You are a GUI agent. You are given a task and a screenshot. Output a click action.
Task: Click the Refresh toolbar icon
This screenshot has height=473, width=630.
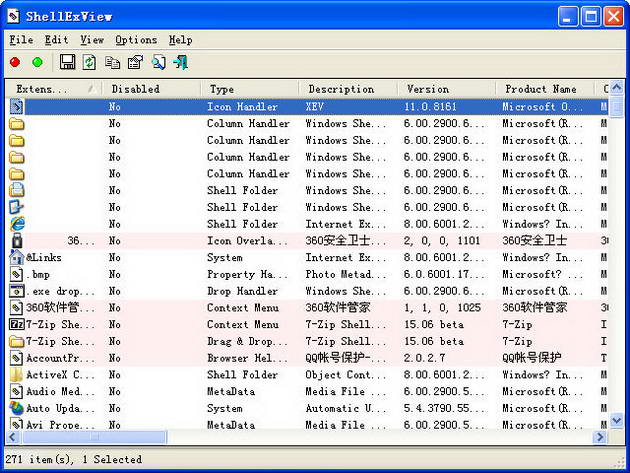[89, 62]
